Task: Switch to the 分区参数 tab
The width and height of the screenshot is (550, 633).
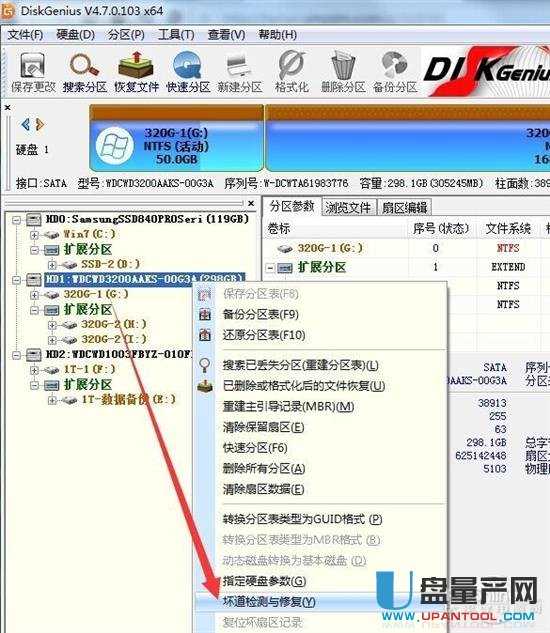Action: point(292,207)
